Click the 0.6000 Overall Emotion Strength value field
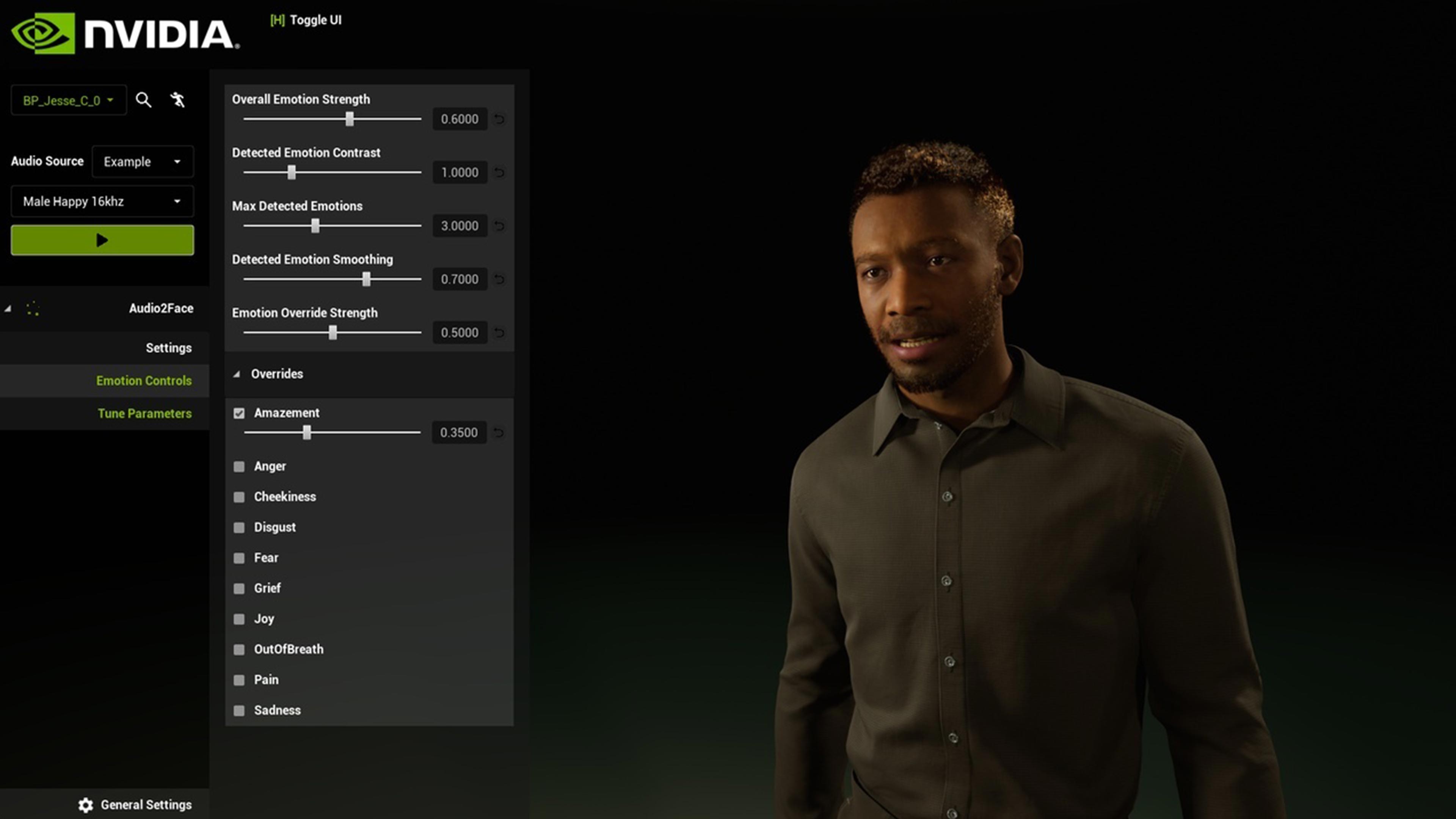 (460, 119)
